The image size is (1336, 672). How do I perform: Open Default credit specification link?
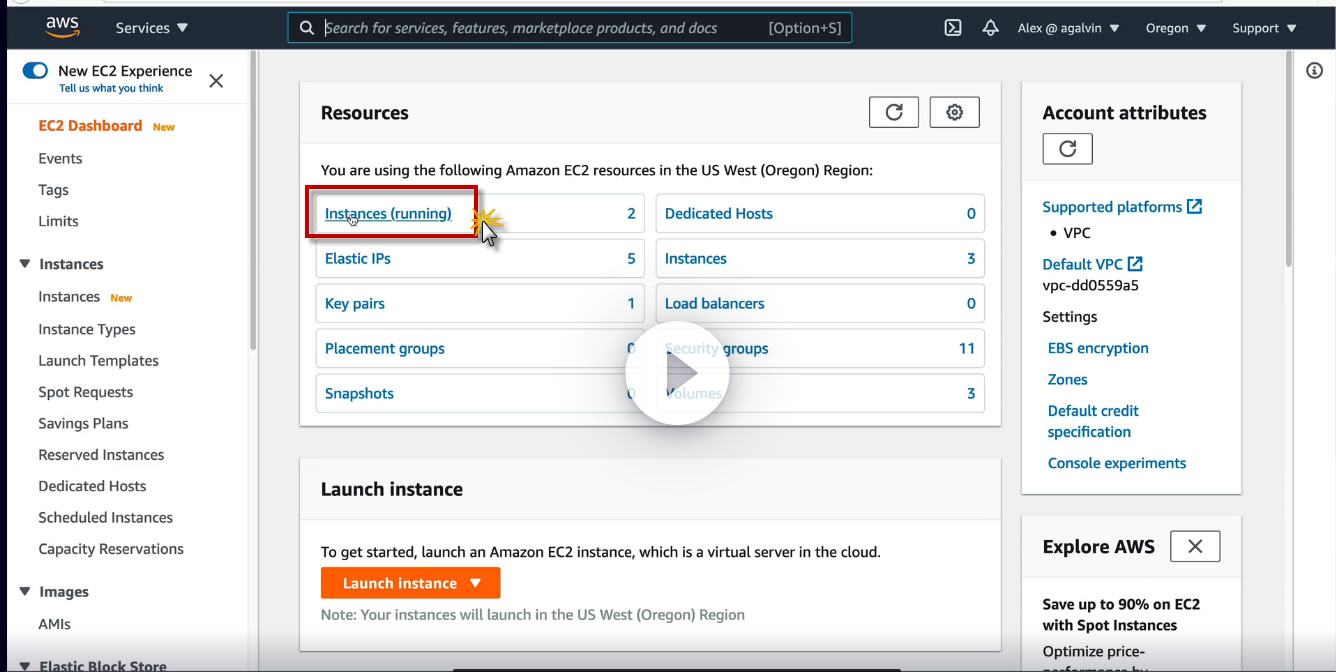click(x=1093, y=421)
